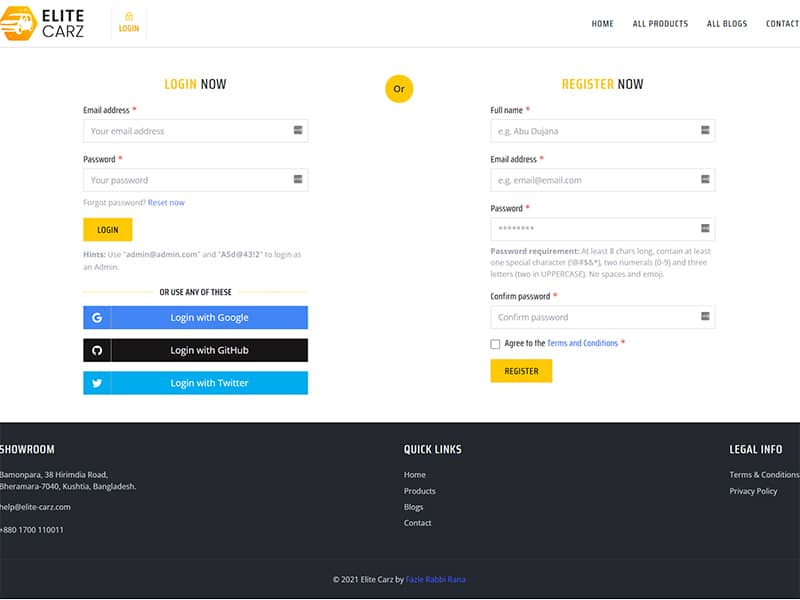
Task: Click the Reset now link
Action: 166,203
